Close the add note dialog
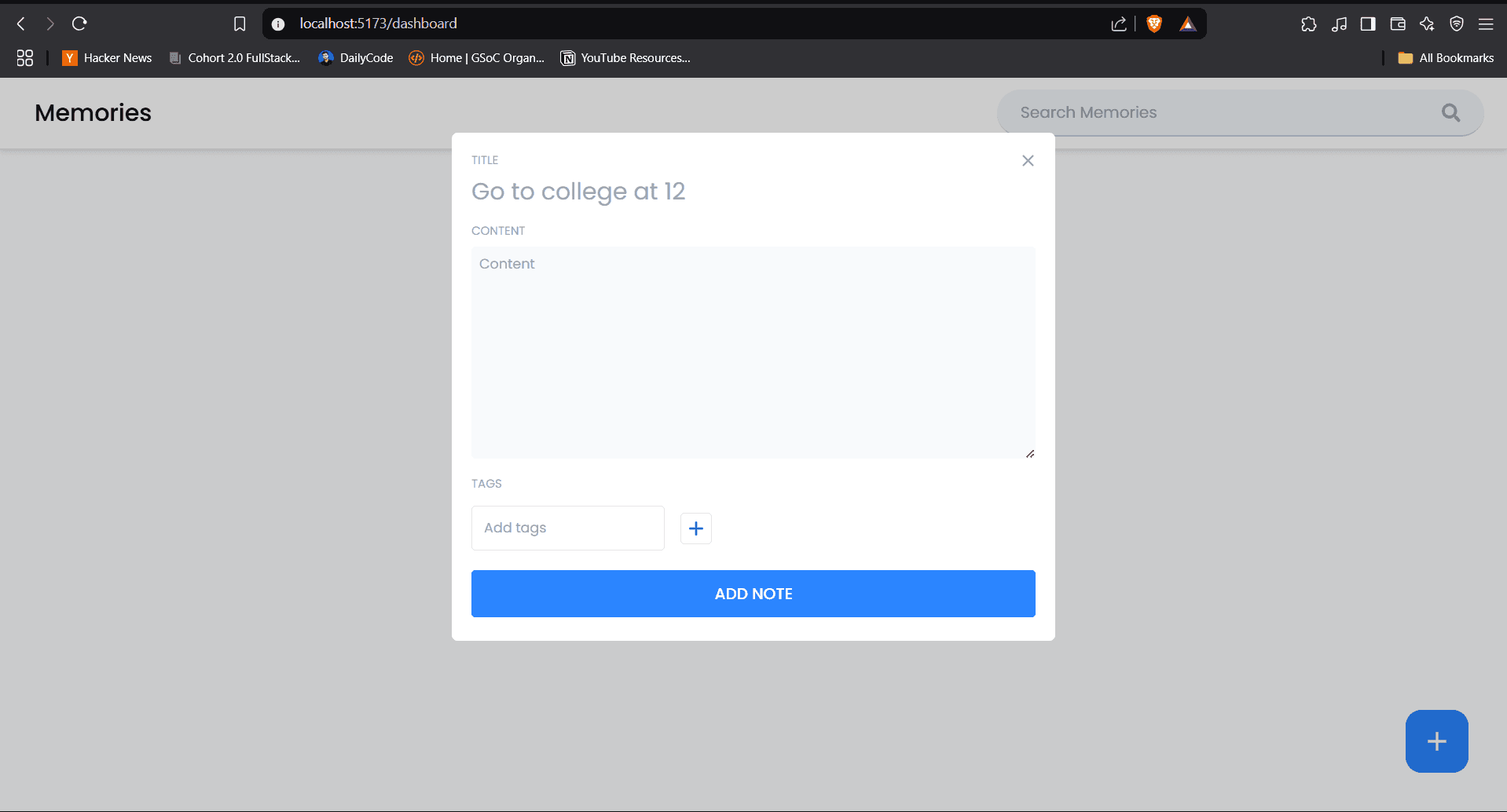Image resolution: width=1507 pixels, height=812 pixels. 1028,161
